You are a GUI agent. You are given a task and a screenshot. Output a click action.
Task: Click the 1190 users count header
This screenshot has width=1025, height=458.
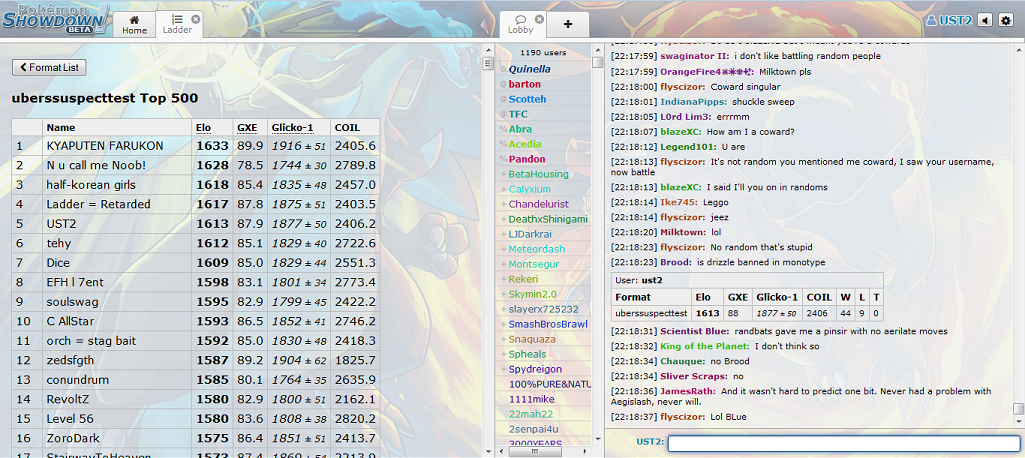point(543,52)
